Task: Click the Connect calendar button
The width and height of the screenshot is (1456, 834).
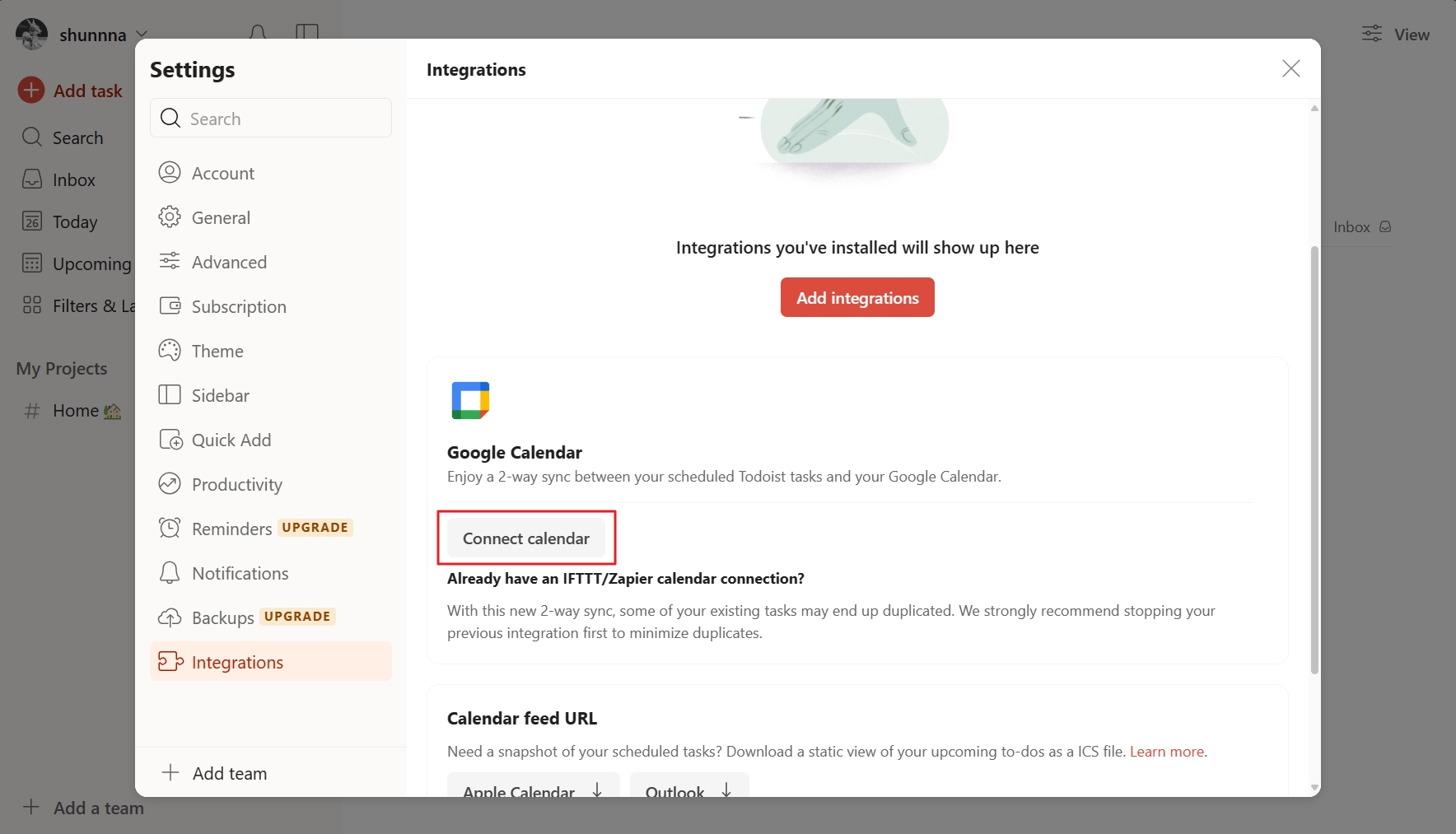Action: point(526,538)
